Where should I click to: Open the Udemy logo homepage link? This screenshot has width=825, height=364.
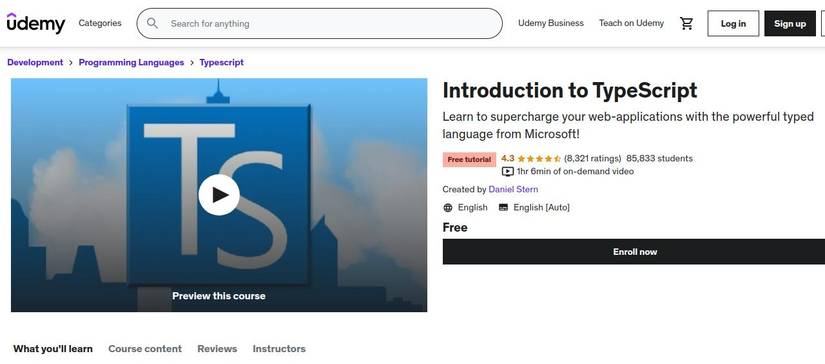[x=36, y=23]
